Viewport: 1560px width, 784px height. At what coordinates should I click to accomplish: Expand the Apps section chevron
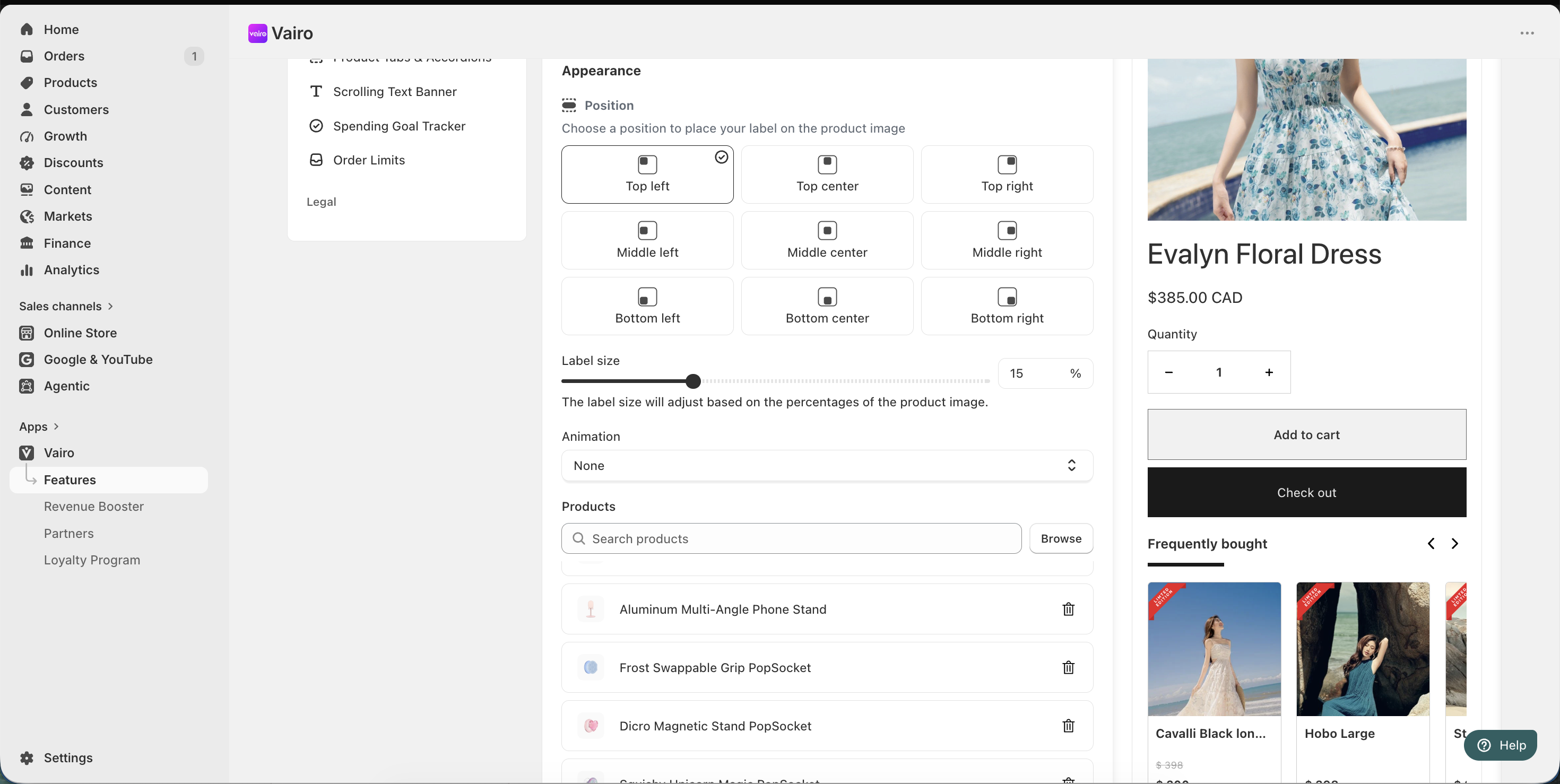pos(56,427)
